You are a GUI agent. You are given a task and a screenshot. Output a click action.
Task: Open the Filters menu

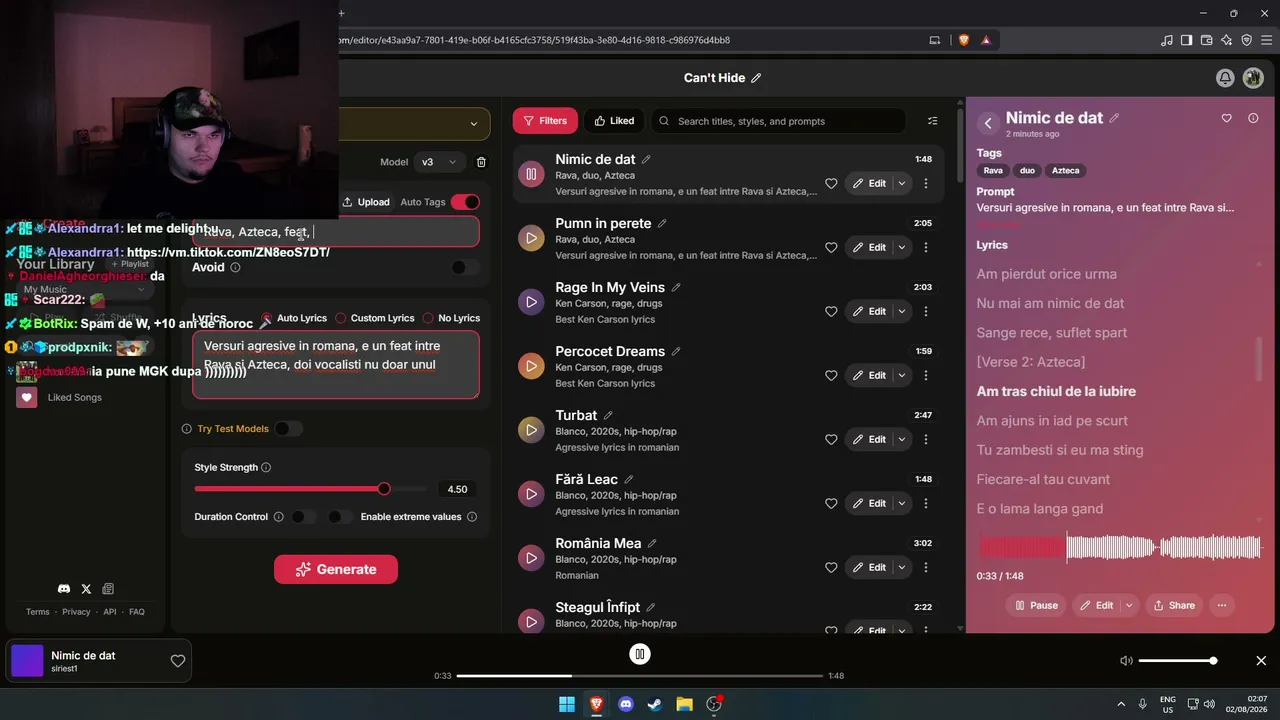click(x=545, y=121)
